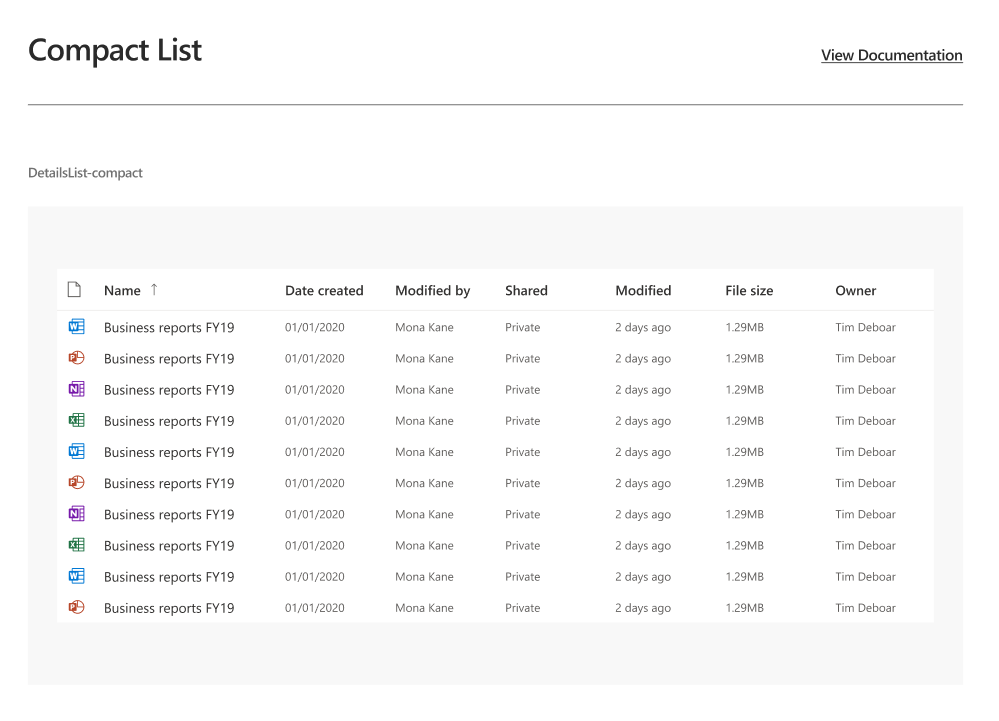The height and width of the screenshot is (721, 999).
Task: Click the Modified column header
Action: tap(642, 290)
